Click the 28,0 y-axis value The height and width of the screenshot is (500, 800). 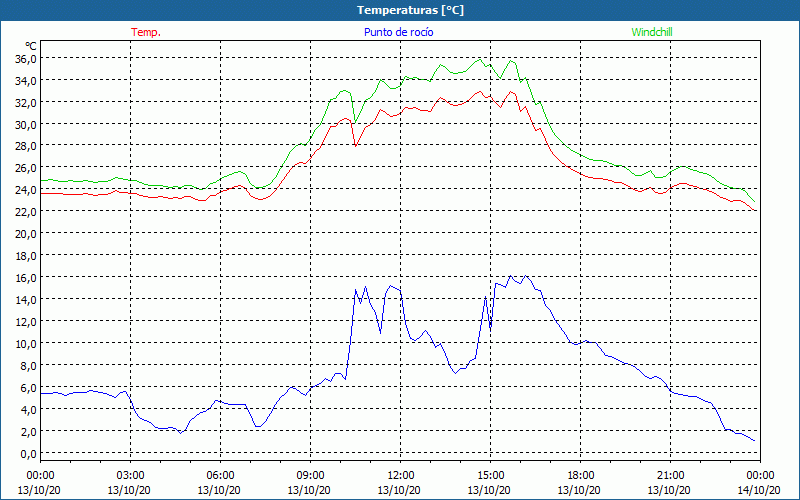point(26,146)
